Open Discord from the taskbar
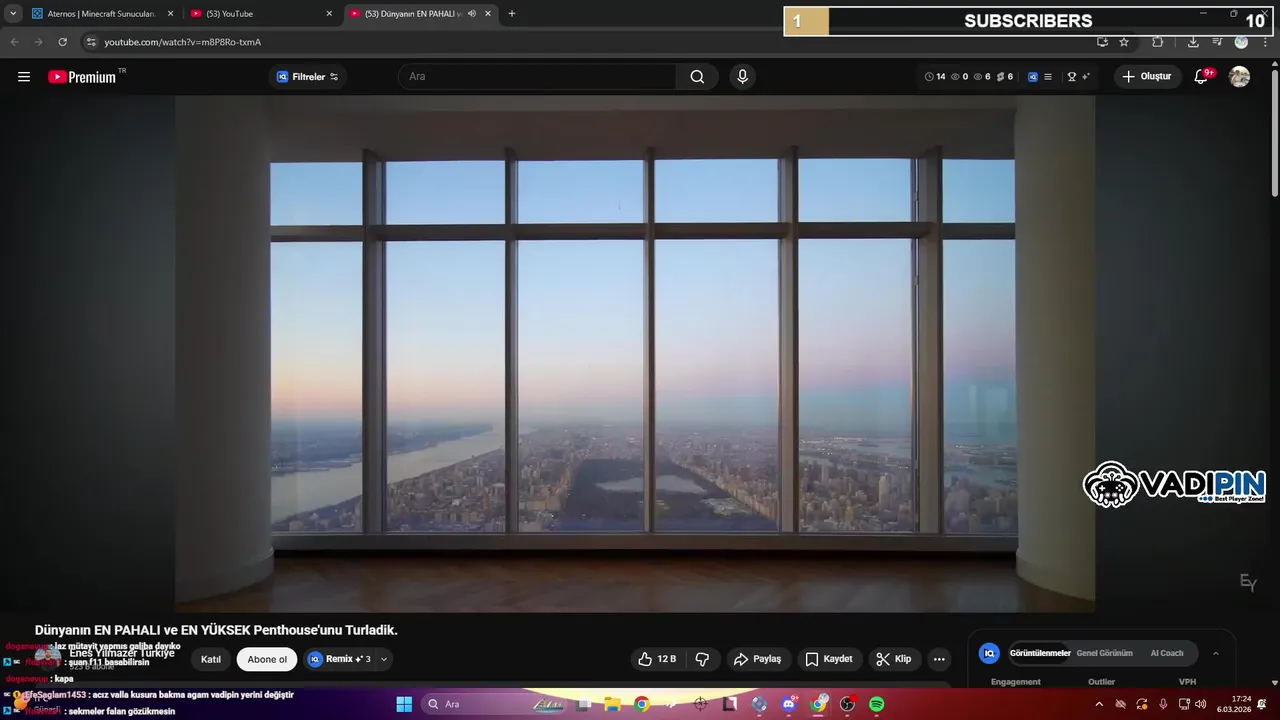Screen dimensions: 1280x720 (789, 704)
